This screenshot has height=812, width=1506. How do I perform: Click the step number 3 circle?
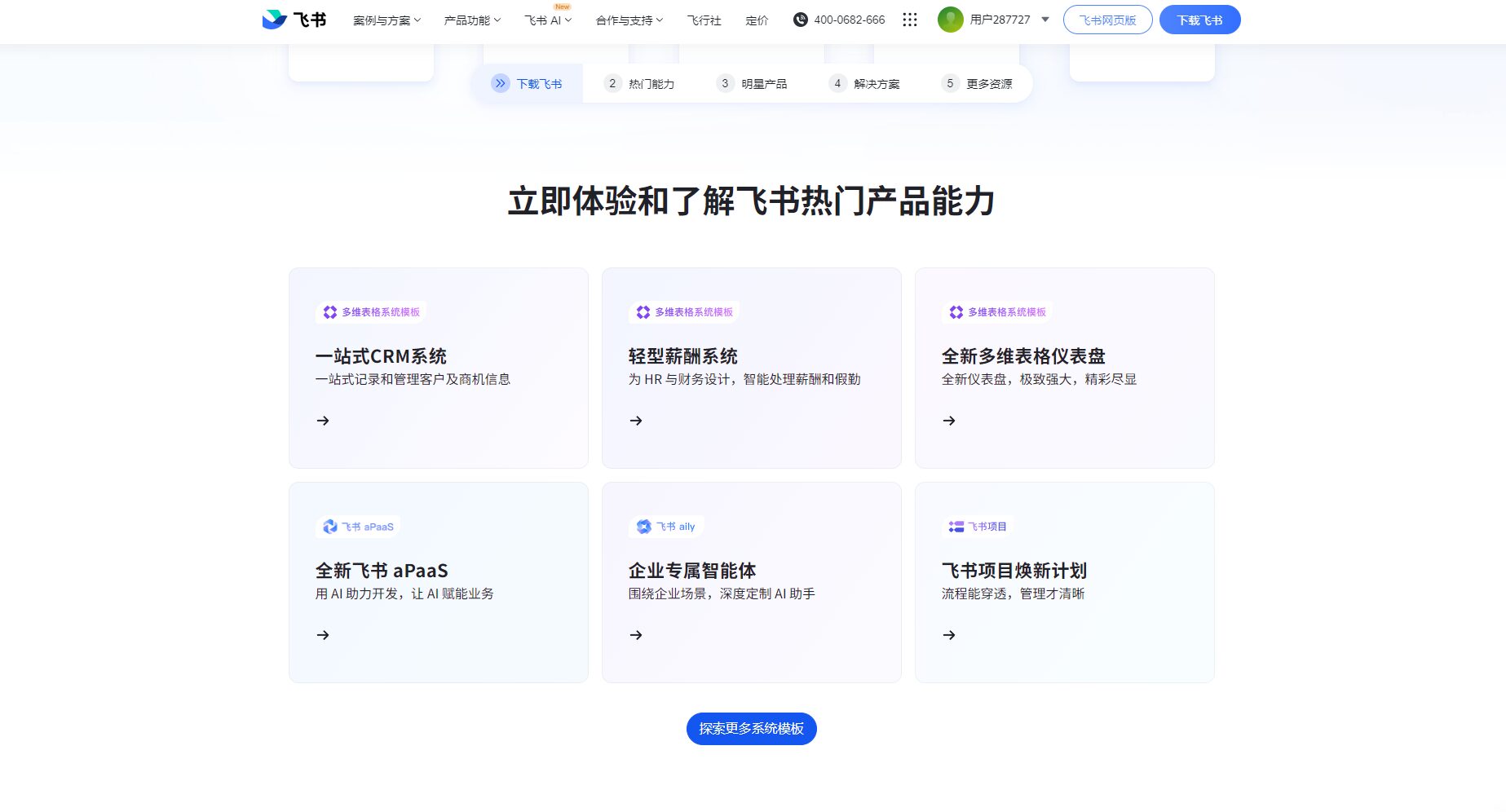pyautogui.click(x=726, y=83)
